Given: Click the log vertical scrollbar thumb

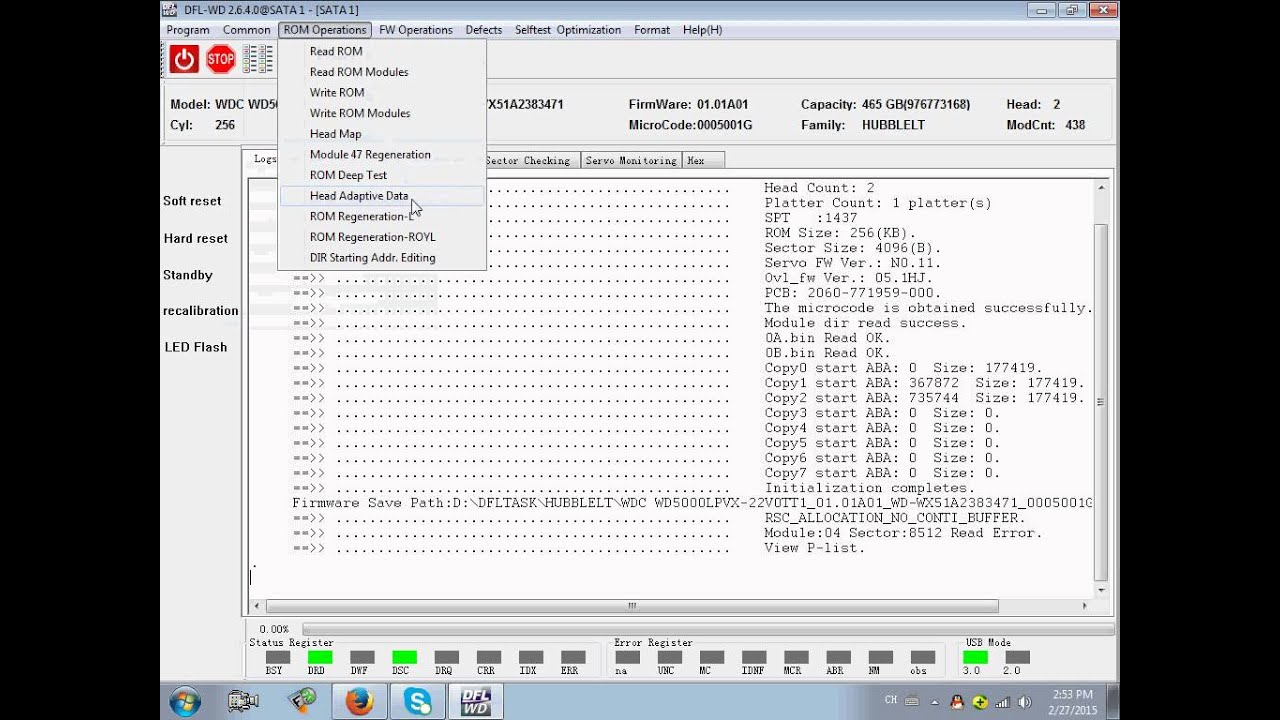Looking at the screenshot, I should pyautogui.click(x=1101, y=402).
